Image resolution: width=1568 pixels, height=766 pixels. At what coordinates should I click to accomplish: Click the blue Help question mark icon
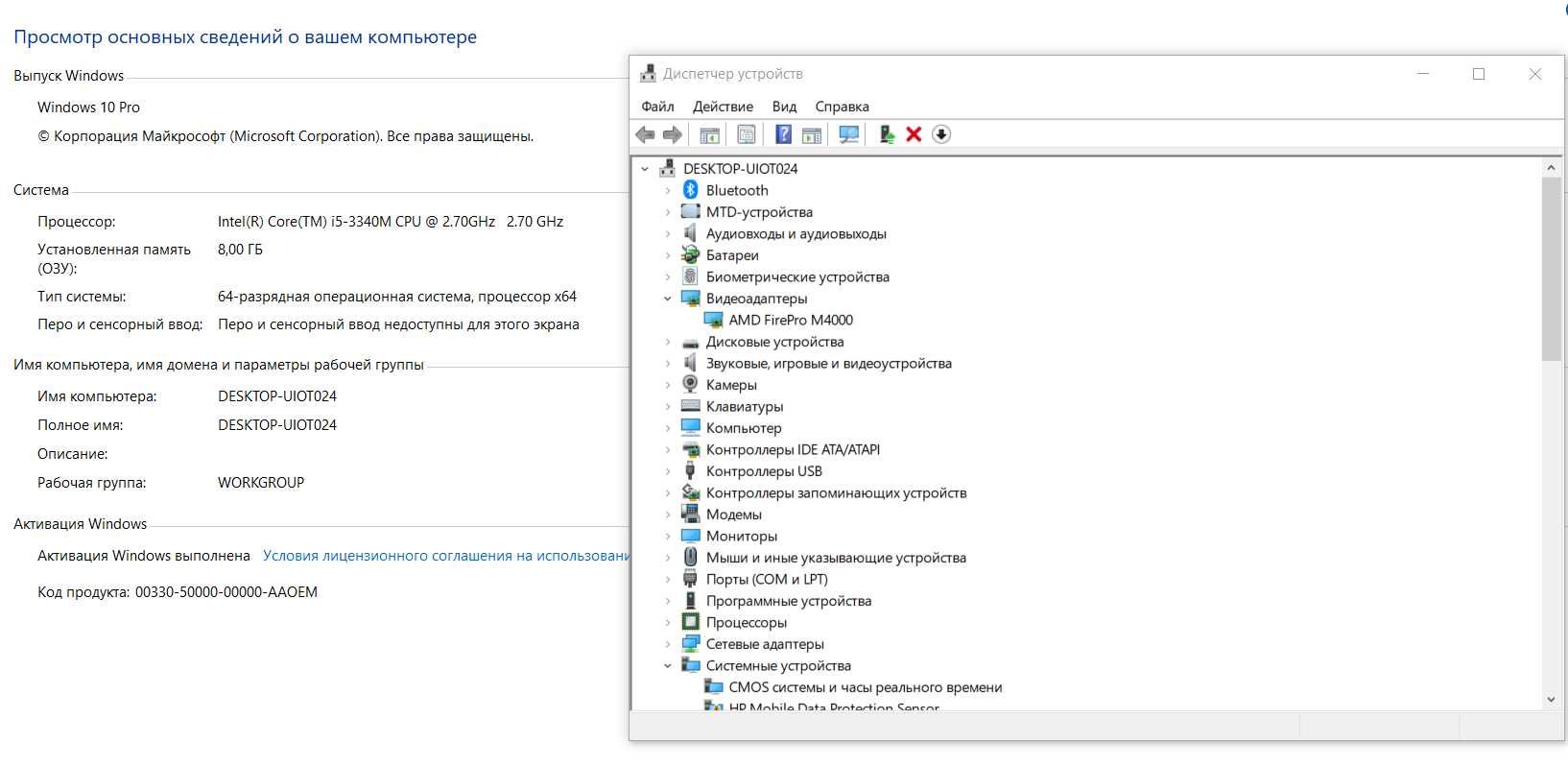(783, 134)
